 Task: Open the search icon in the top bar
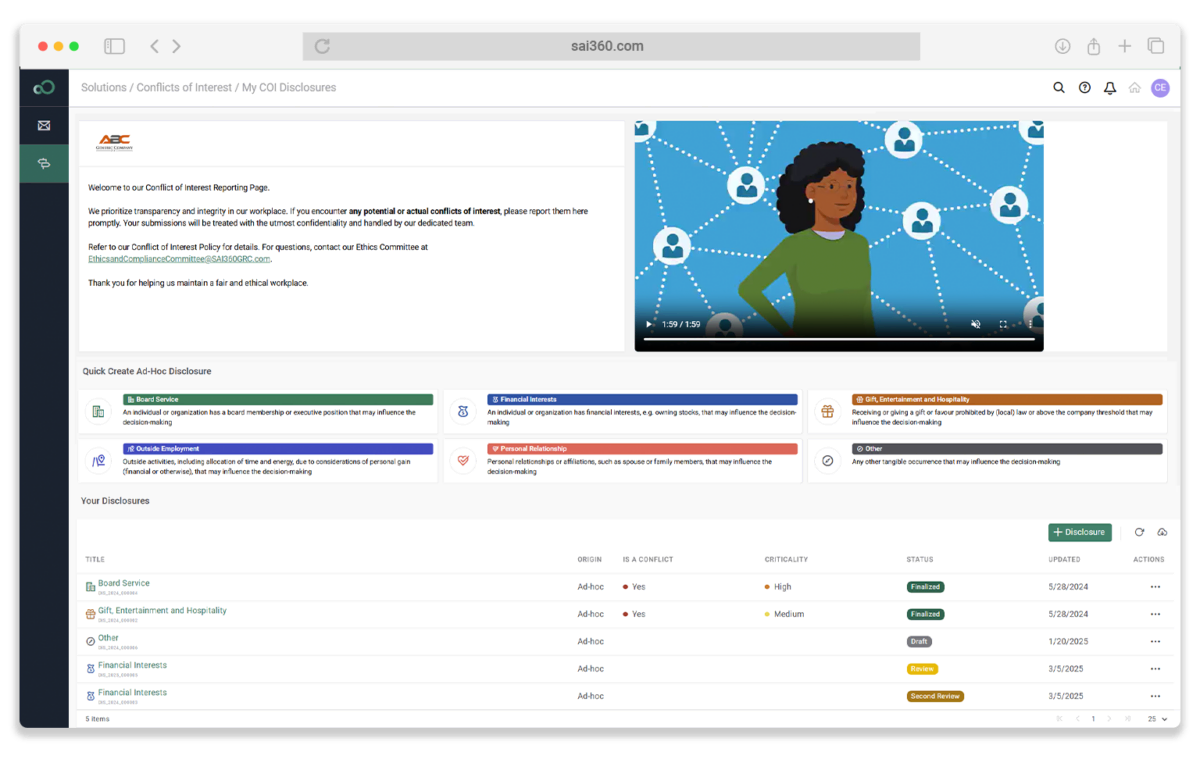(x=1059, y=88)
